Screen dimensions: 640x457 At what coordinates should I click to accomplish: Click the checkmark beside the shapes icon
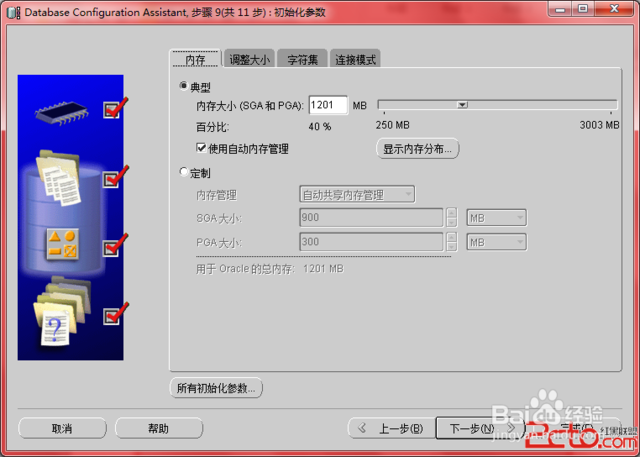116,245
